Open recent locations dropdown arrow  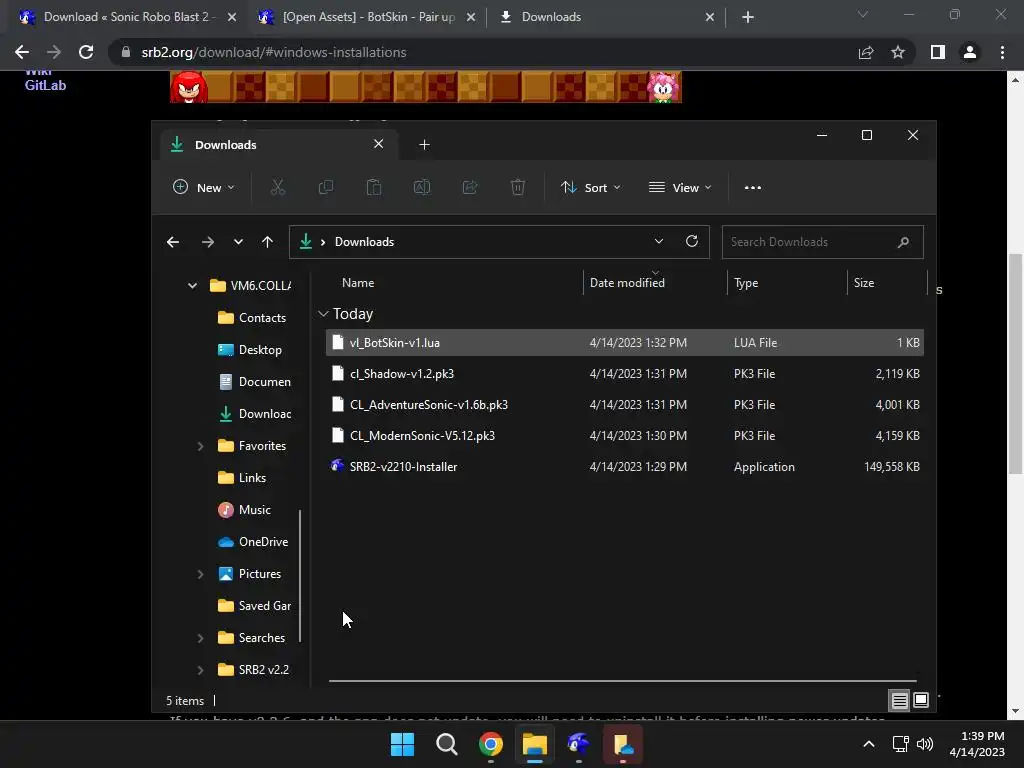click(x=238, y=242)
